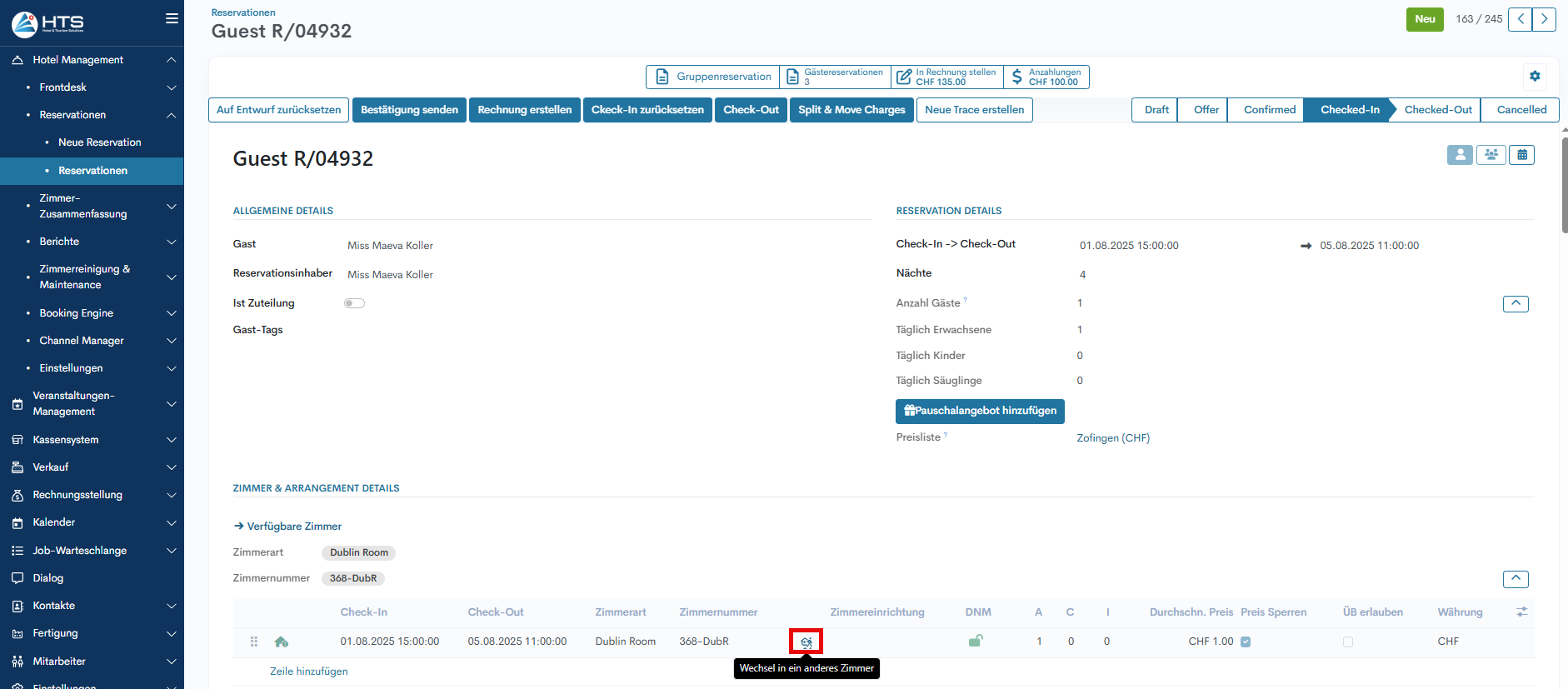The height and width of the screenshot is (689, 1568).
Task: Open the calendar view icon
Action: point(1521,155)
